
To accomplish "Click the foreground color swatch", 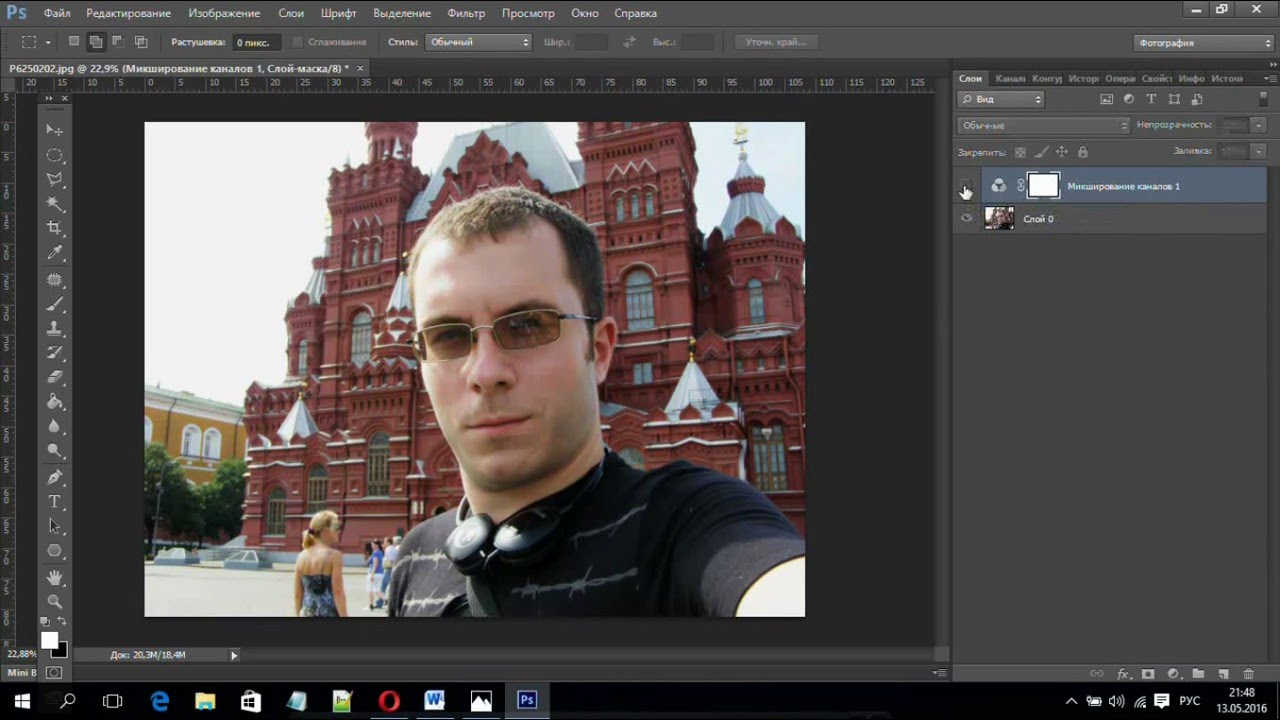I will (50, 640).
